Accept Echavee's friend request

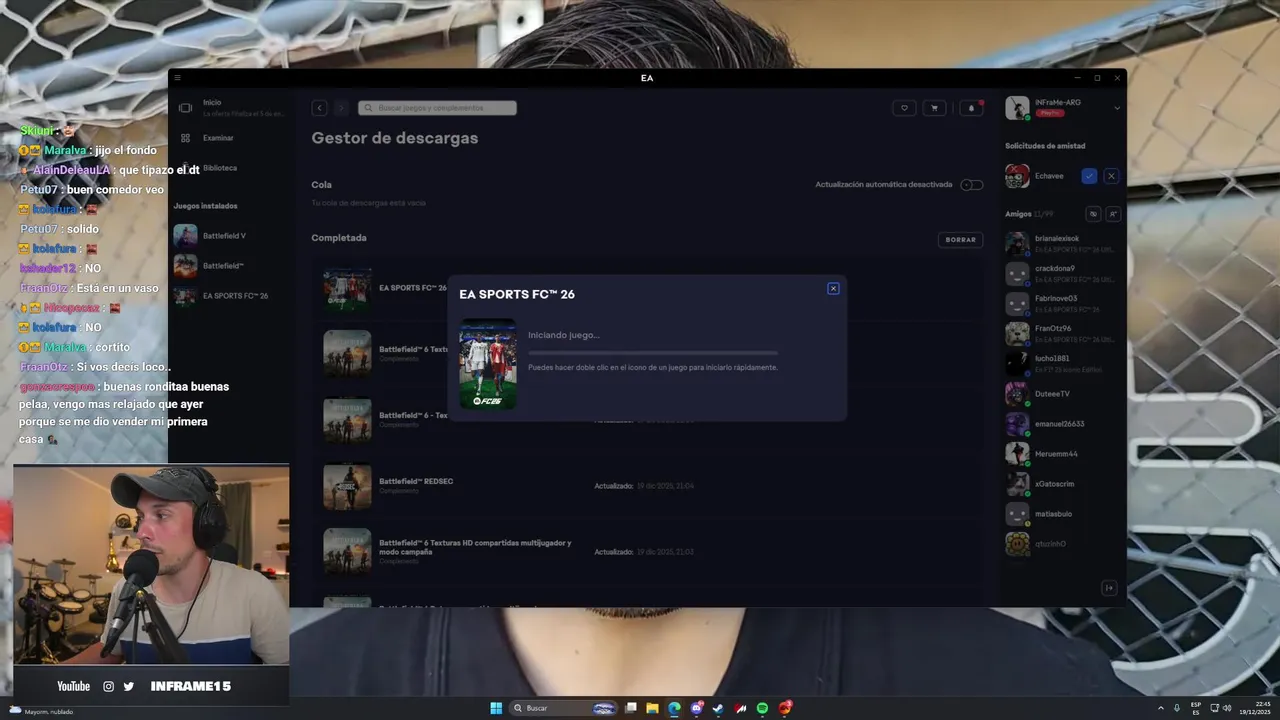[x=1089, y=176]
